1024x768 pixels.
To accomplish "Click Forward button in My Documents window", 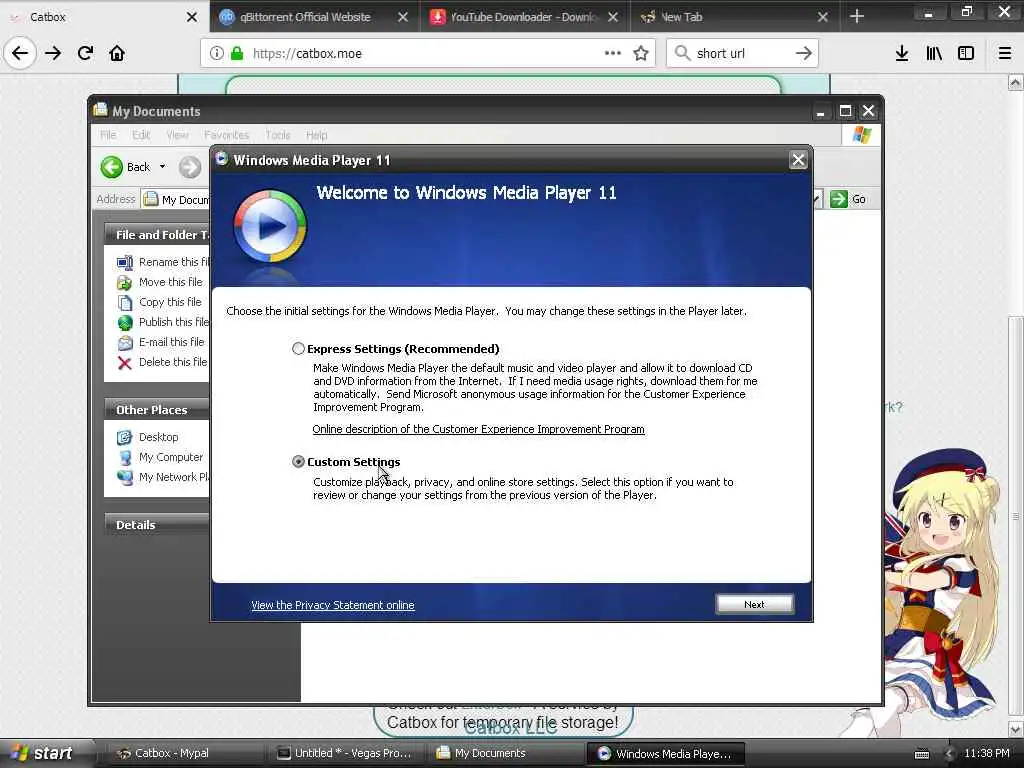I will 190,167.
